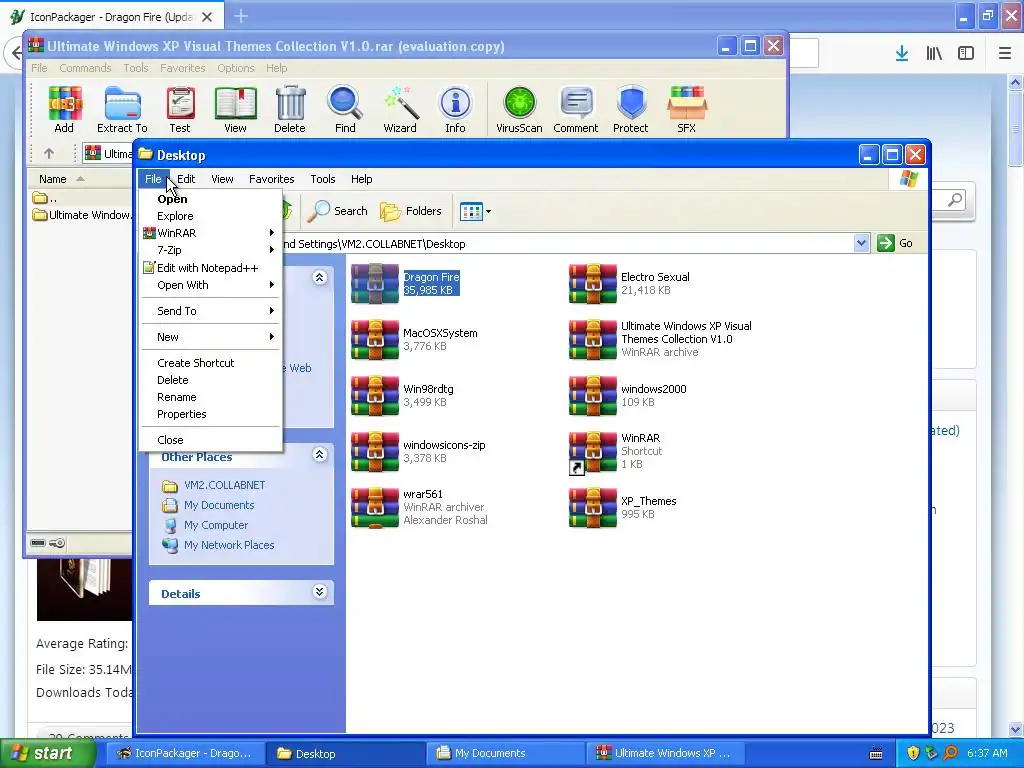Select the XP_Themes archive file
The width and height of the screenshot is (1024, 768).
592,507
